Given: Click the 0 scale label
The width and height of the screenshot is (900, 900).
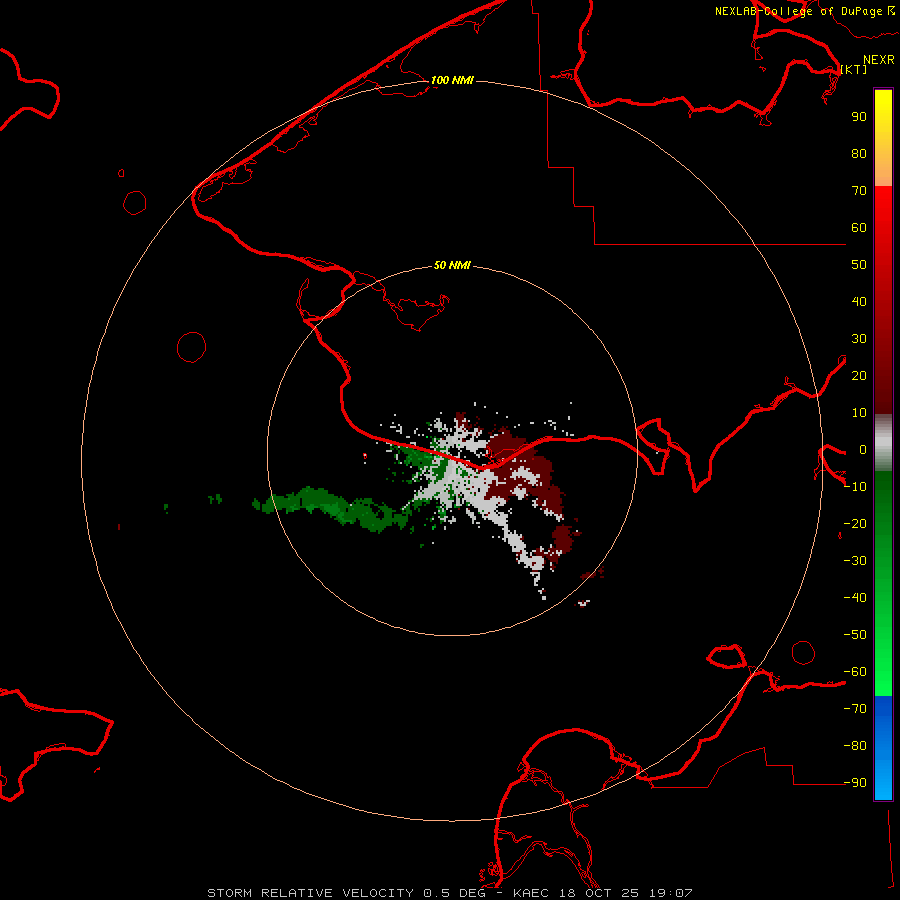Looking at the screenshot, I should 863,449.
